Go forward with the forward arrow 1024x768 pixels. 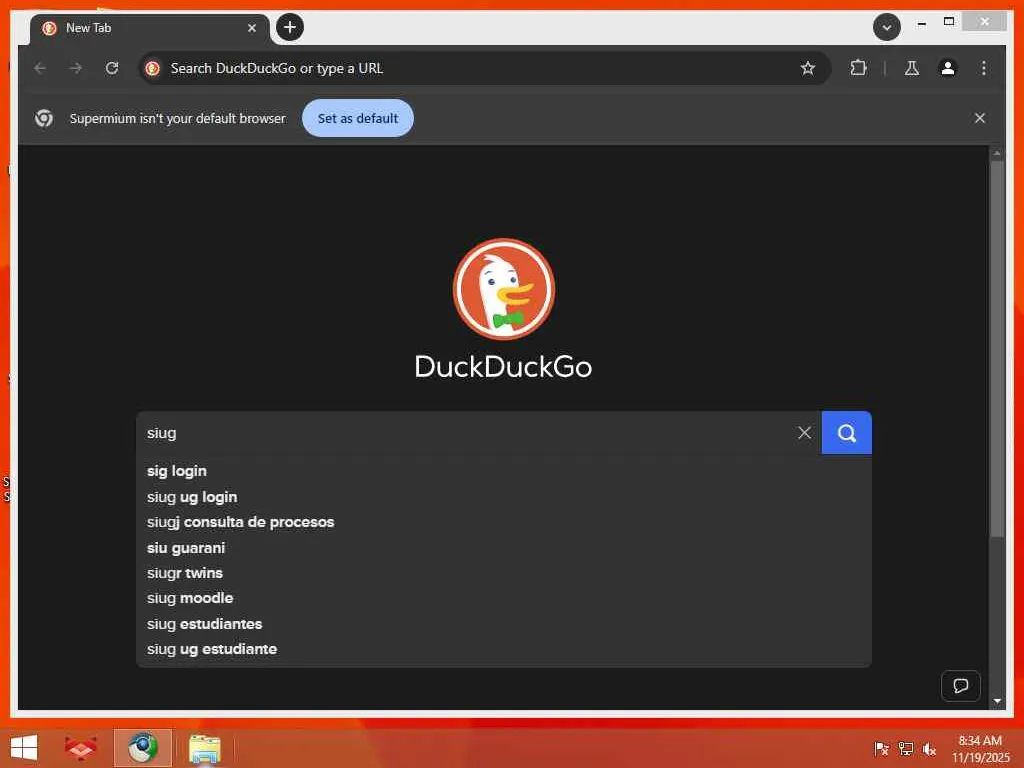click(76, 68)
